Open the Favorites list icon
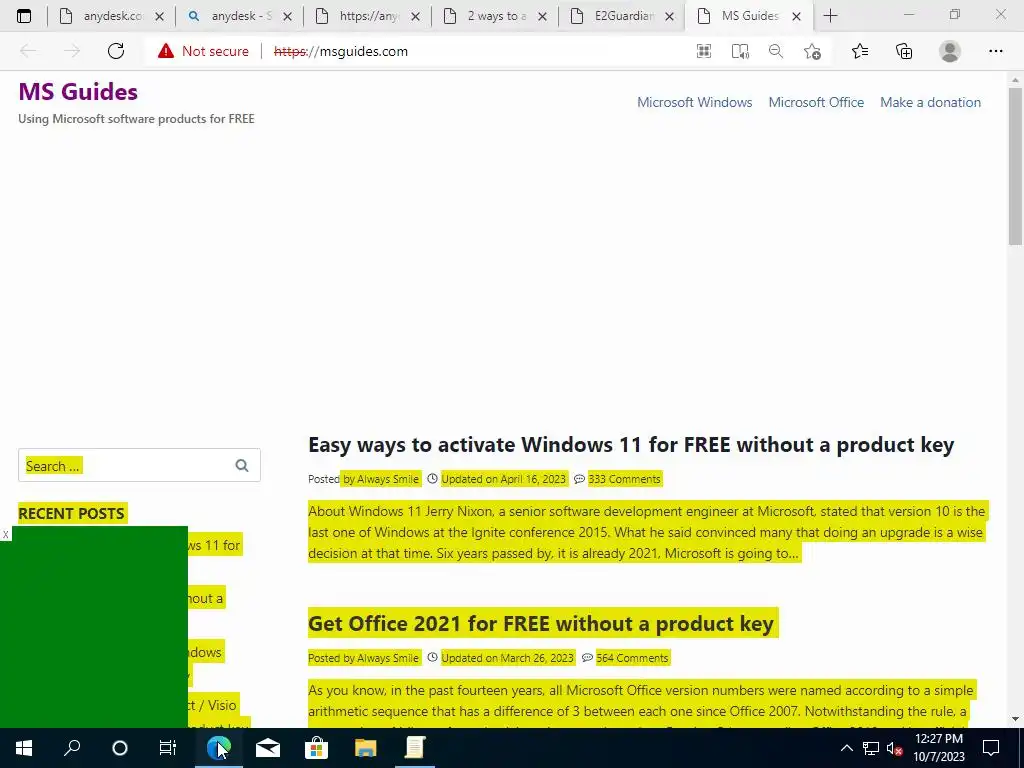This screenshot has height=768, width=1024. click(x=860, y=51)
